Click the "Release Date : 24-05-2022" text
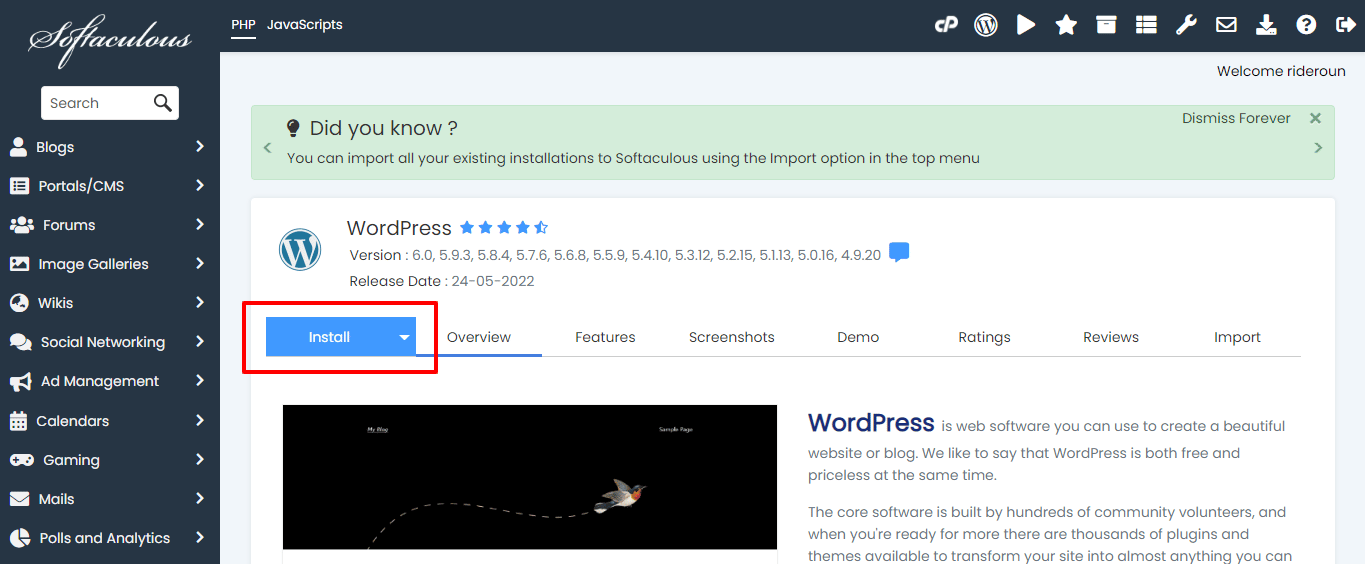Viewport: 1365px width, 564px height. click(442, 281)
